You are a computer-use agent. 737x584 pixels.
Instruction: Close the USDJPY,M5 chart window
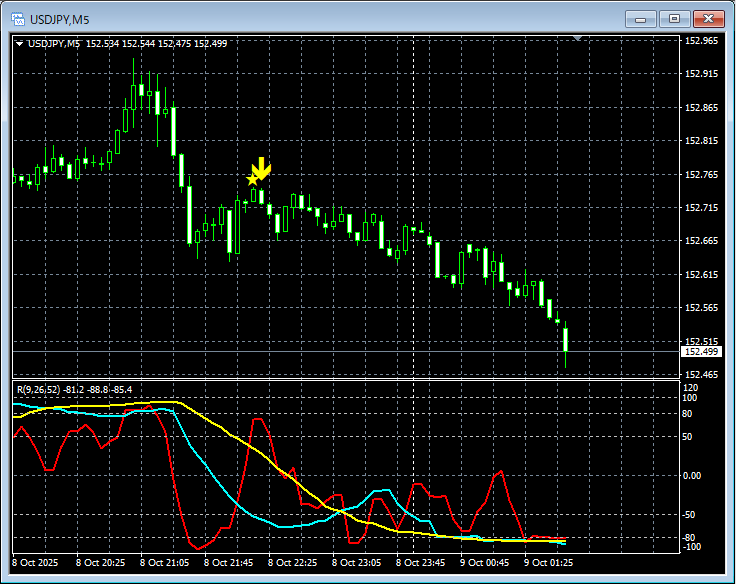(708, 19)
